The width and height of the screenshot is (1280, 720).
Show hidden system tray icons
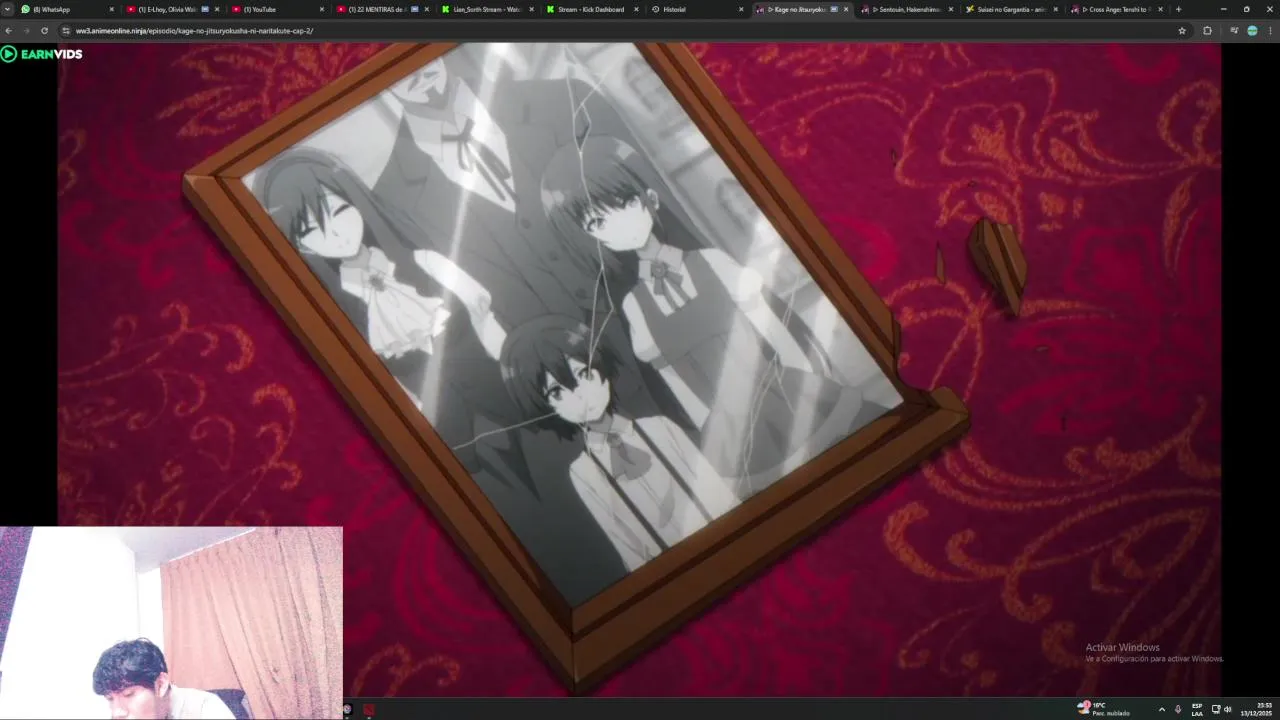pos(1161,709)
